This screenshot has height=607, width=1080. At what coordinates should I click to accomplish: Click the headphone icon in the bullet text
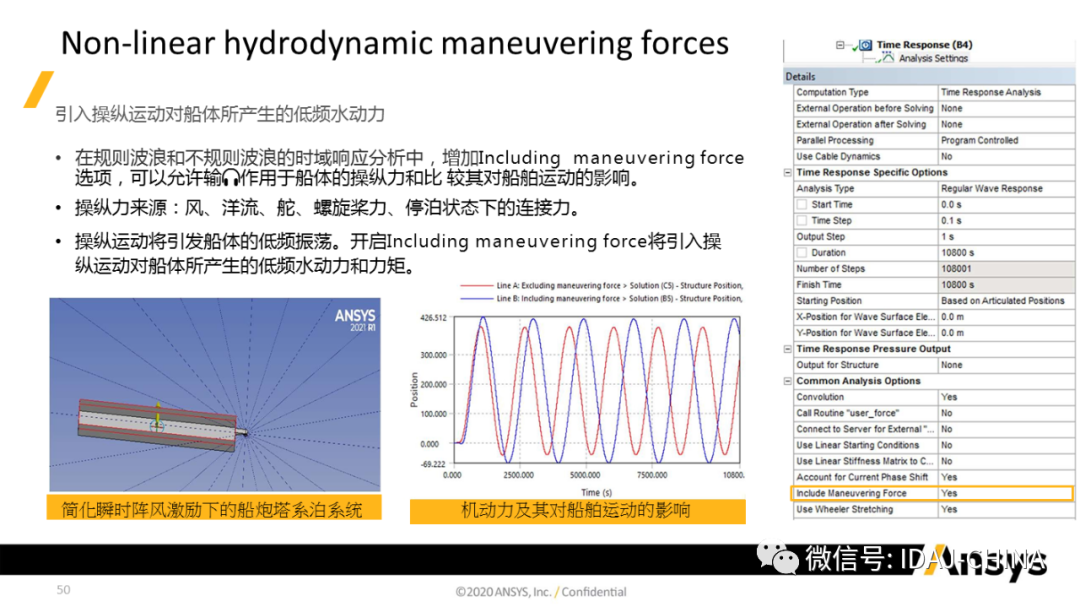pyautogui.click(x=232, y=179)
